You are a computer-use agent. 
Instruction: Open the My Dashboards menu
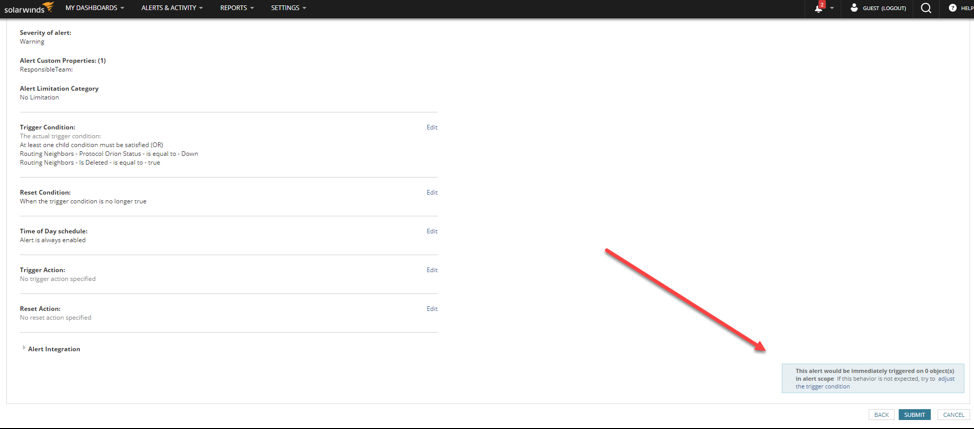(x=94, y=8)
